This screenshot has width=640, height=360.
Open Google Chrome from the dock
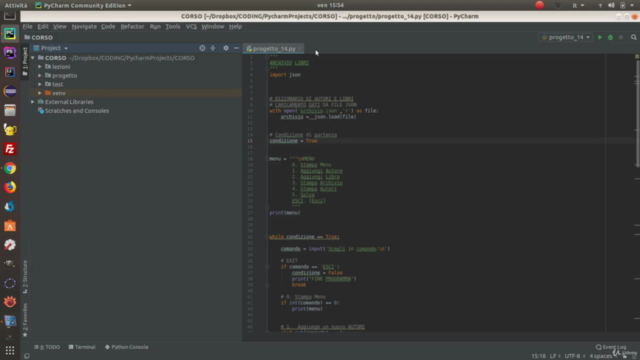[x=10, y=168]
